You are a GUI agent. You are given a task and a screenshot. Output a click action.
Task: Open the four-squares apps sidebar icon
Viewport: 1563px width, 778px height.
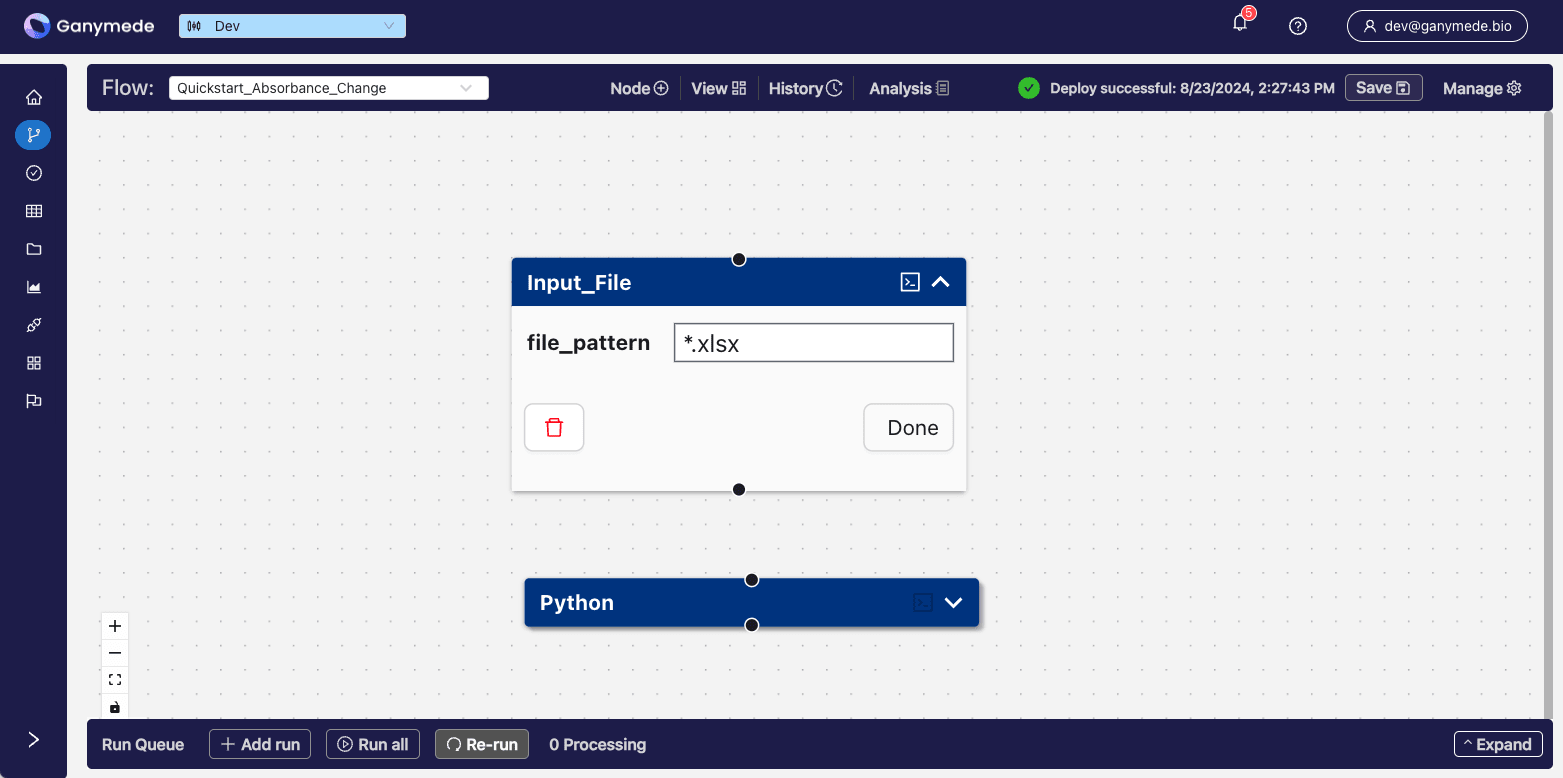click(x=34, y=363)
